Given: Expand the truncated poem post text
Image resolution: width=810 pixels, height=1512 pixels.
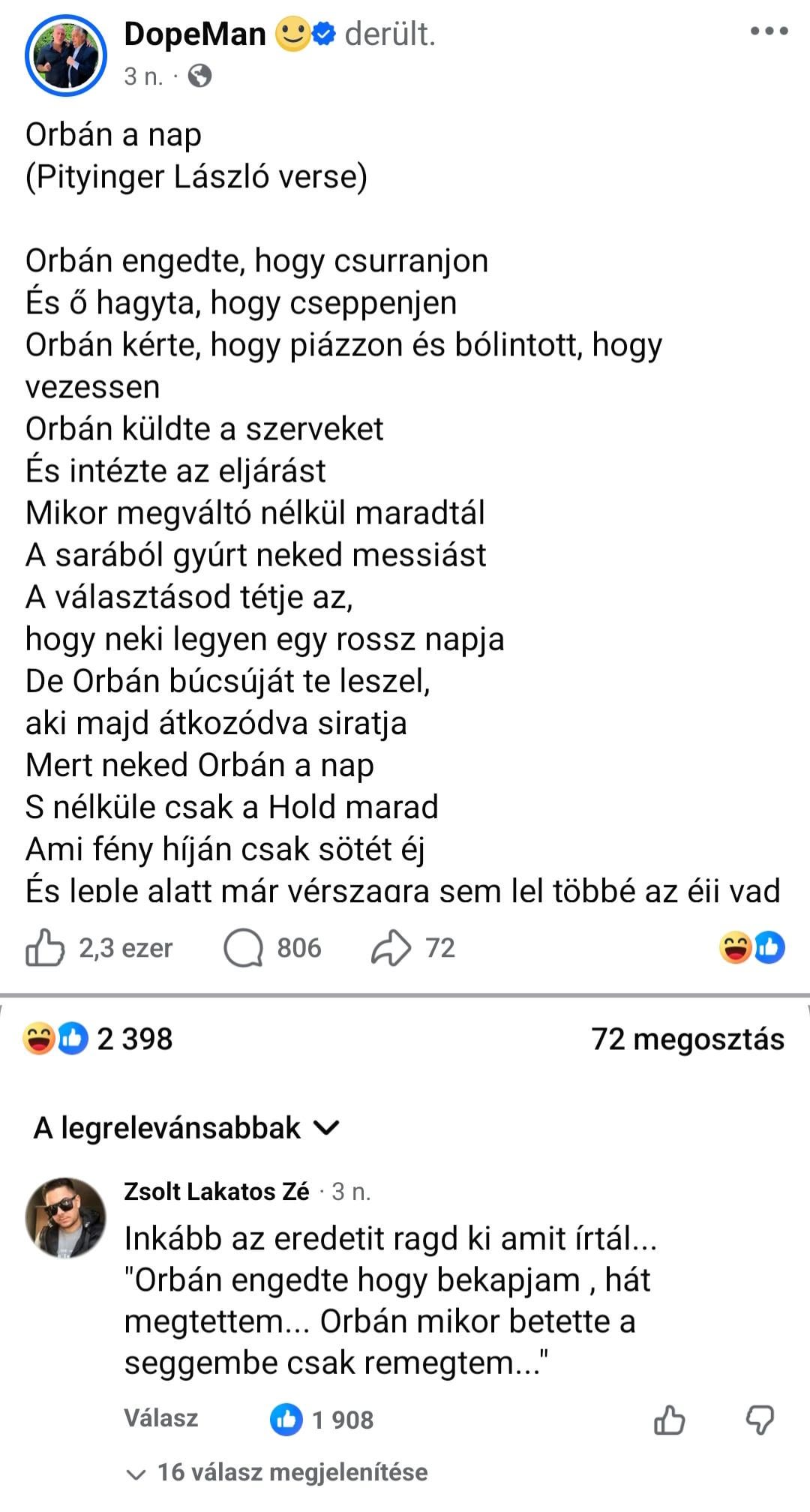Looking at the screenshot, I should click(403, 889).
